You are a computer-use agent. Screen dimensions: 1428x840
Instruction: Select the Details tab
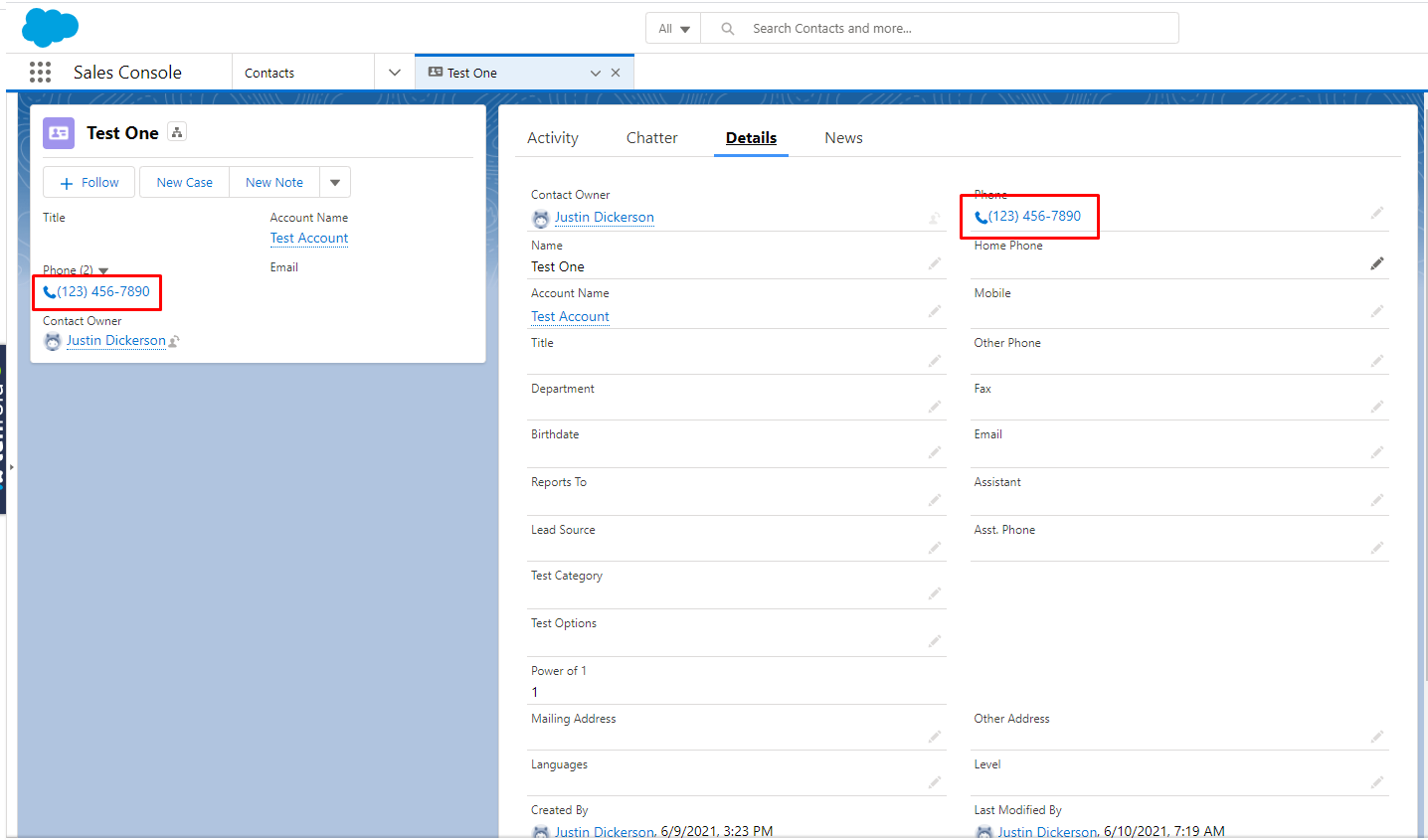751,138
